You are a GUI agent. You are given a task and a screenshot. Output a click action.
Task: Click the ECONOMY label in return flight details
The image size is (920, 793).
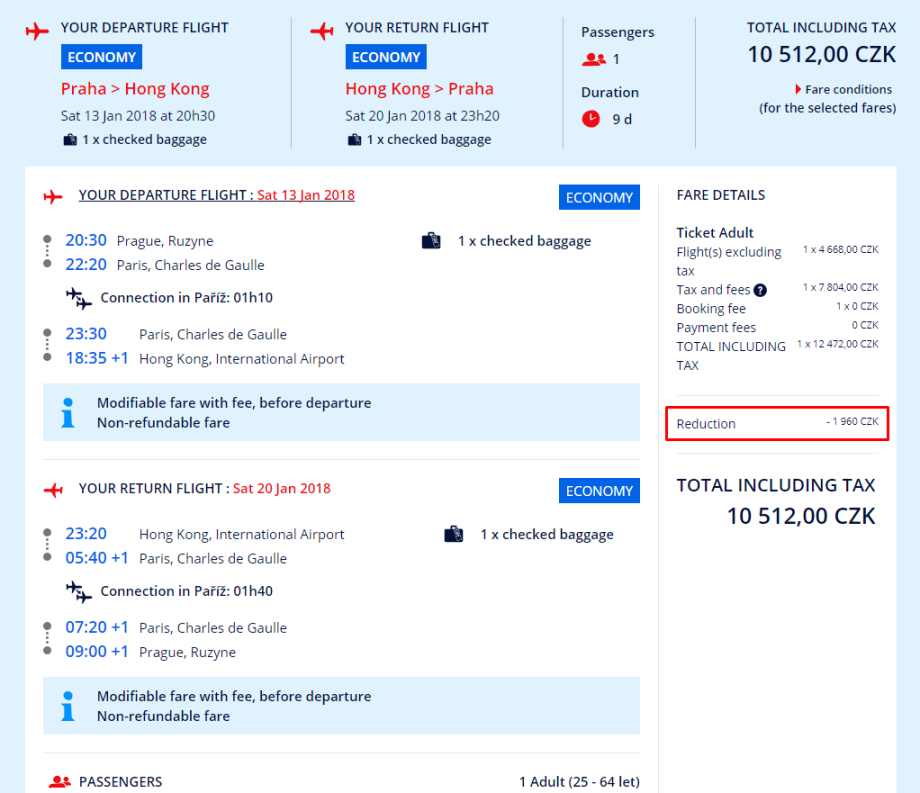tap(599, 491)
